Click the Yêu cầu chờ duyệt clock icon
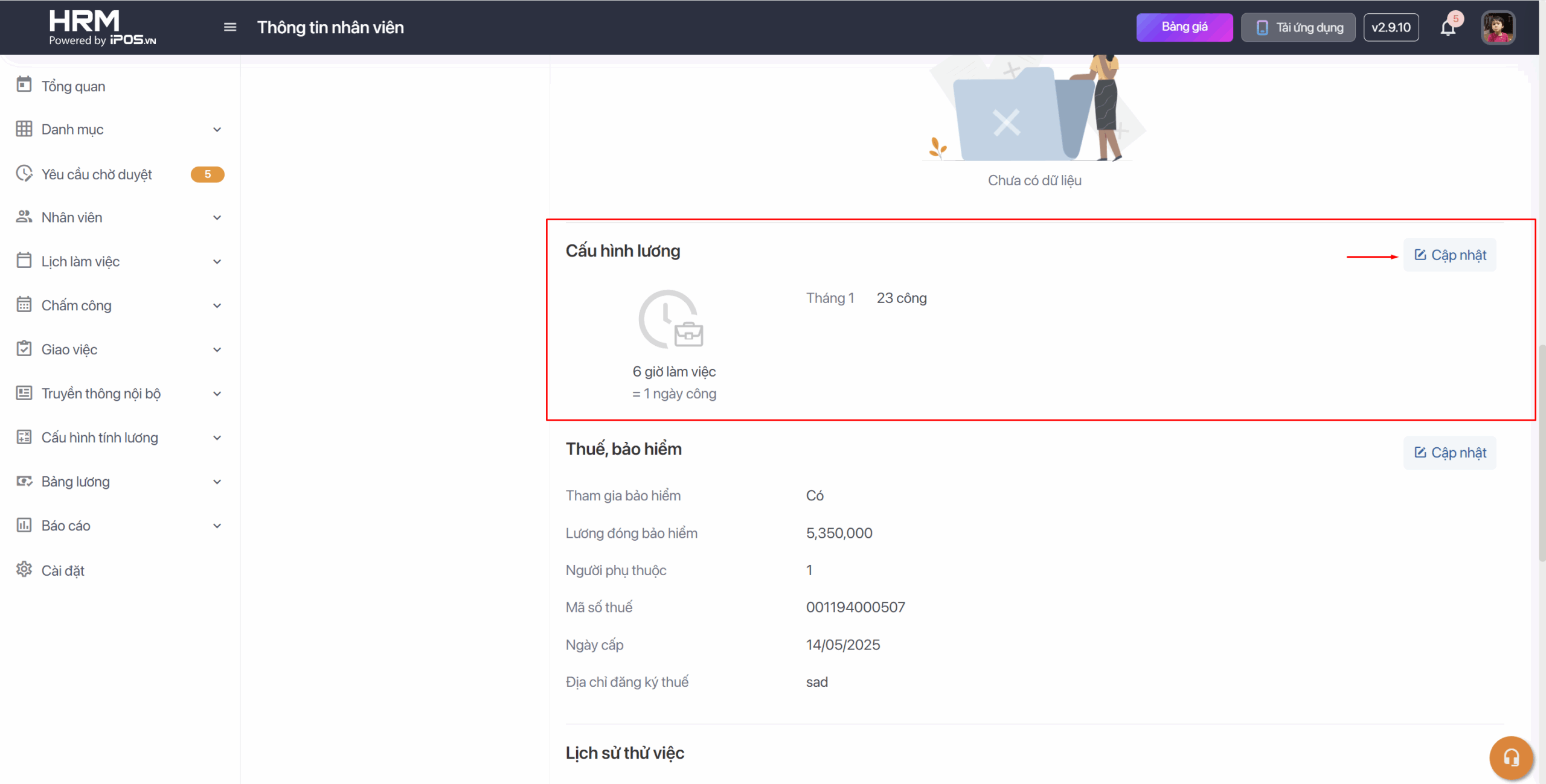Screen dimensions: 1546x784 tap(24, 174)
